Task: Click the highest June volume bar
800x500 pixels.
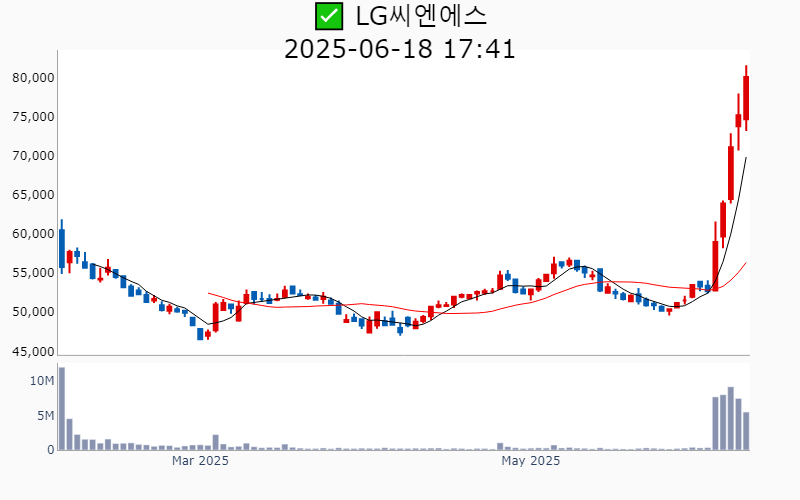Action: 731,418
